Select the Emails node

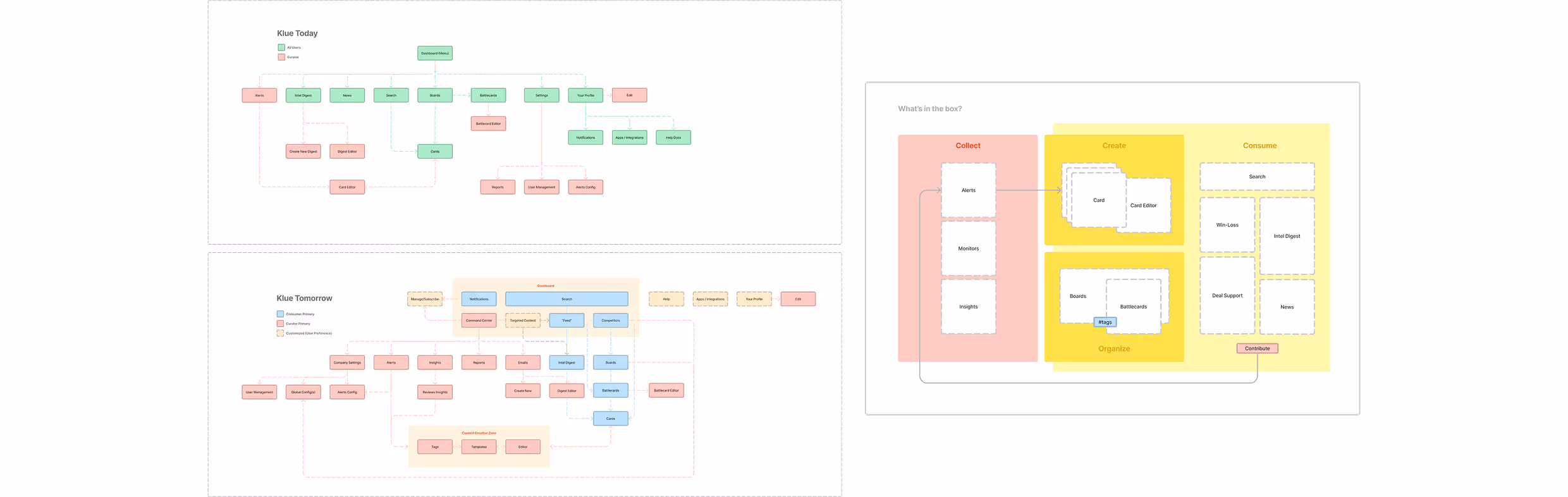[523, 362]
